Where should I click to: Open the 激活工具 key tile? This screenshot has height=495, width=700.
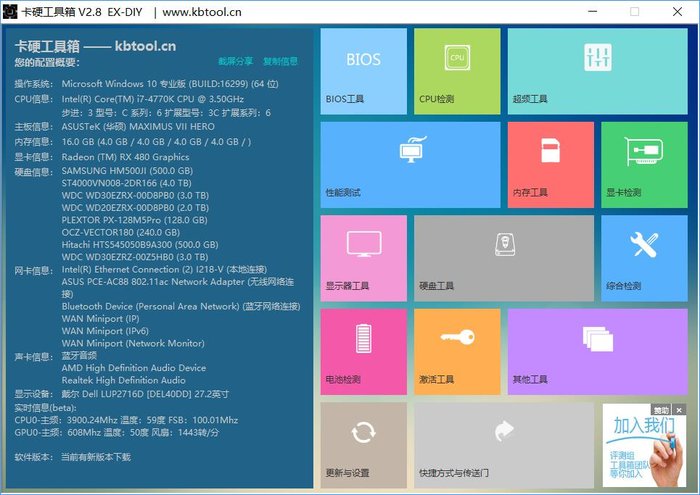pos(457,352)
